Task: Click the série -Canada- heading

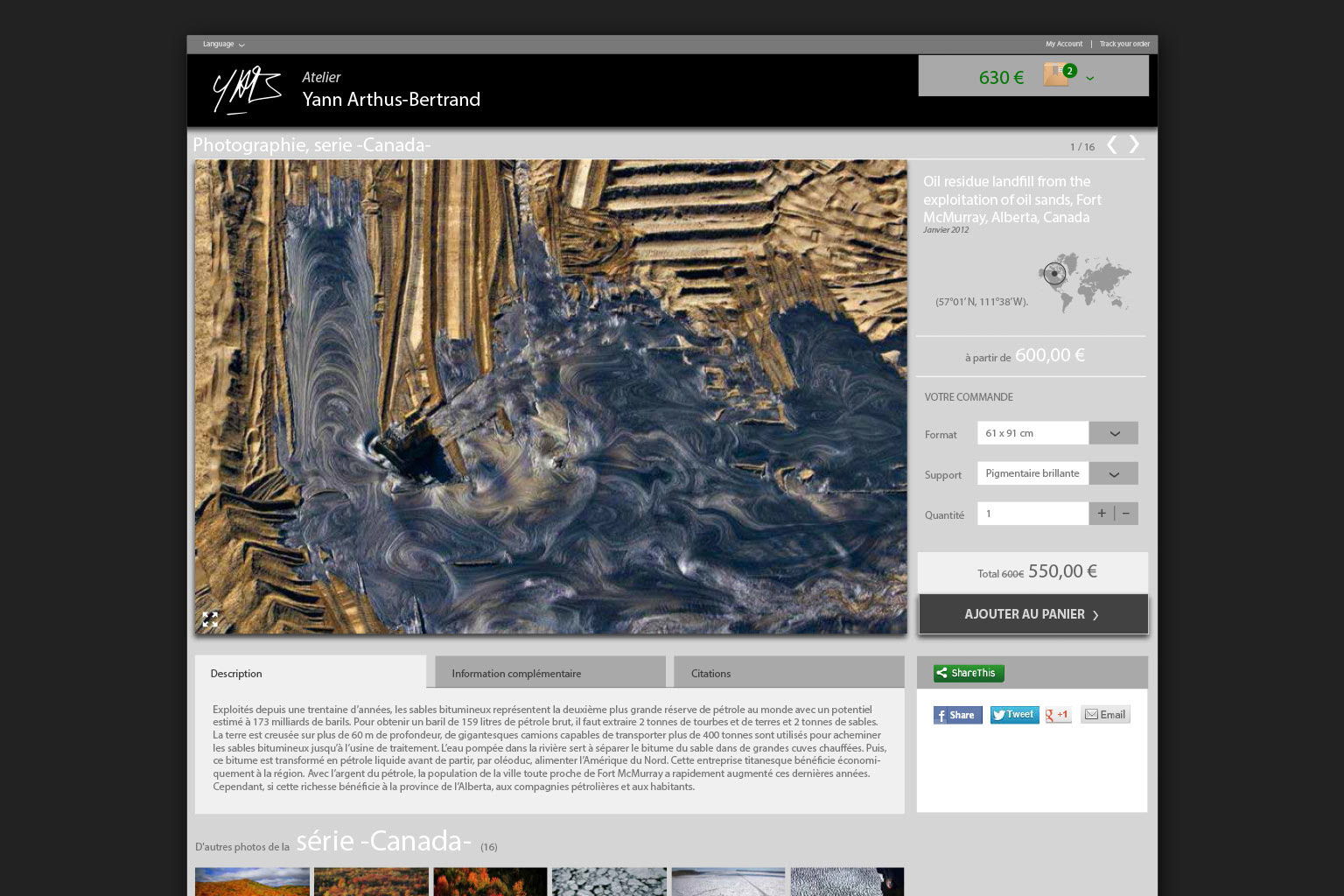Action: [383, 841]
